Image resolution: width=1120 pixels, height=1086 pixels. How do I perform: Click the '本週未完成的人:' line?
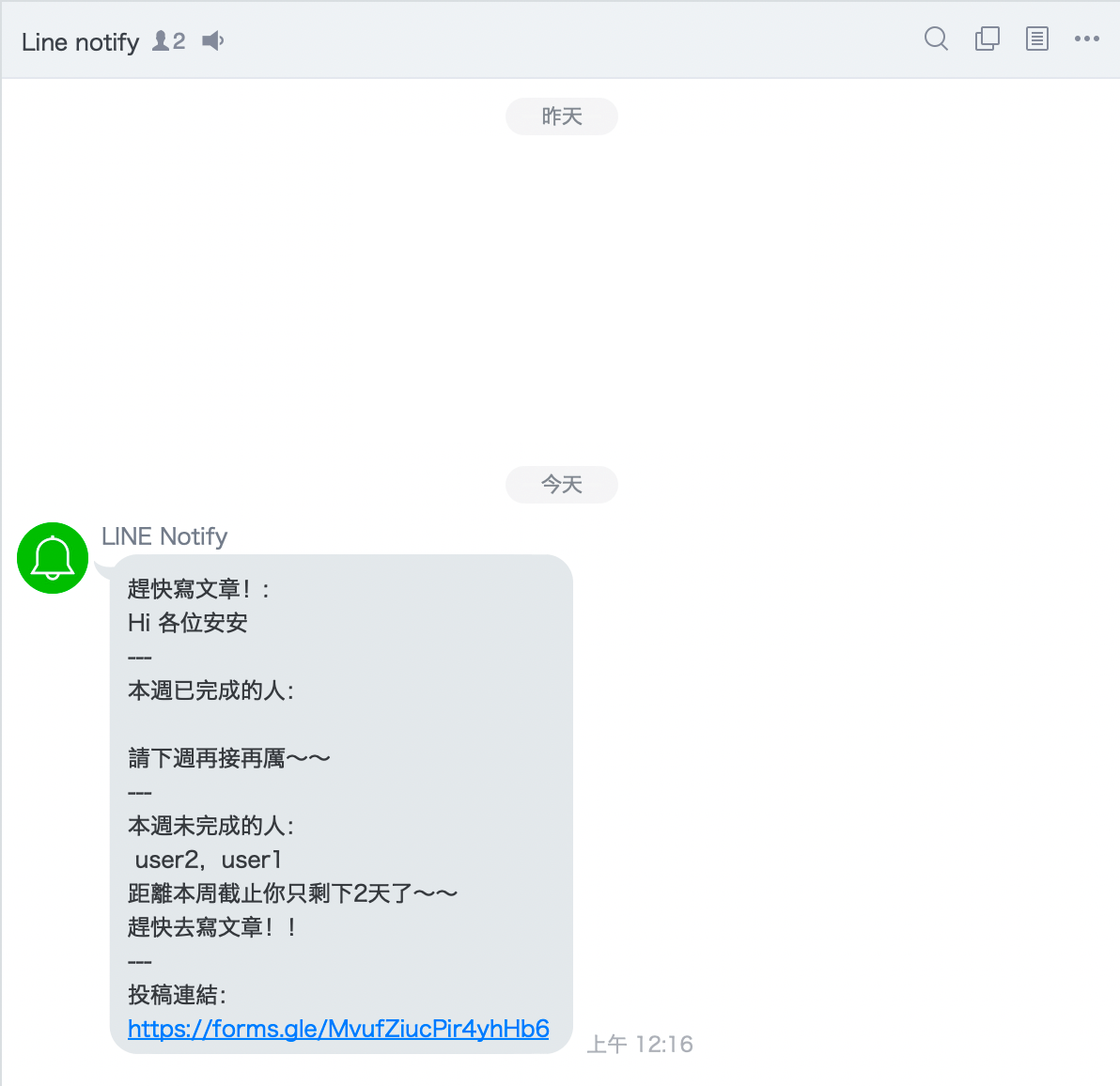pos(210,826)
